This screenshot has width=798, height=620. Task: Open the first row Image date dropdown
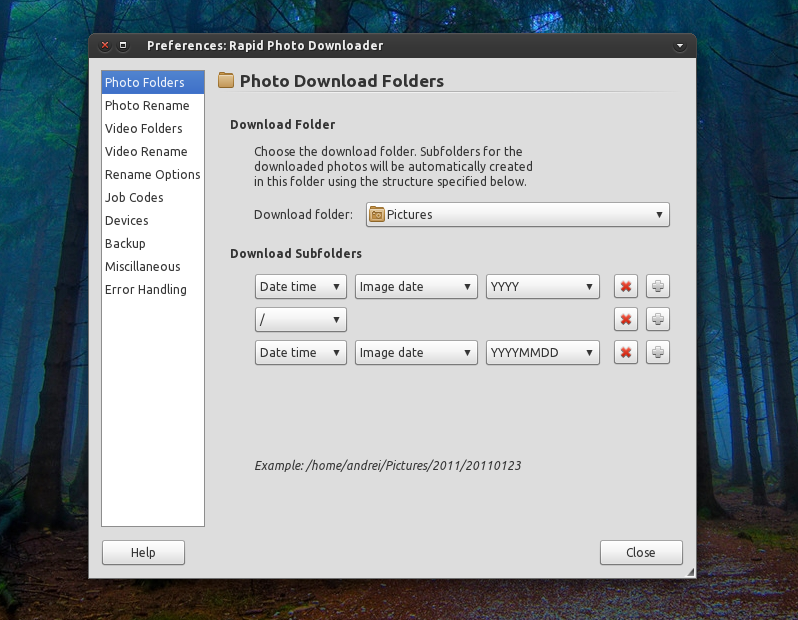click(416, 287)
